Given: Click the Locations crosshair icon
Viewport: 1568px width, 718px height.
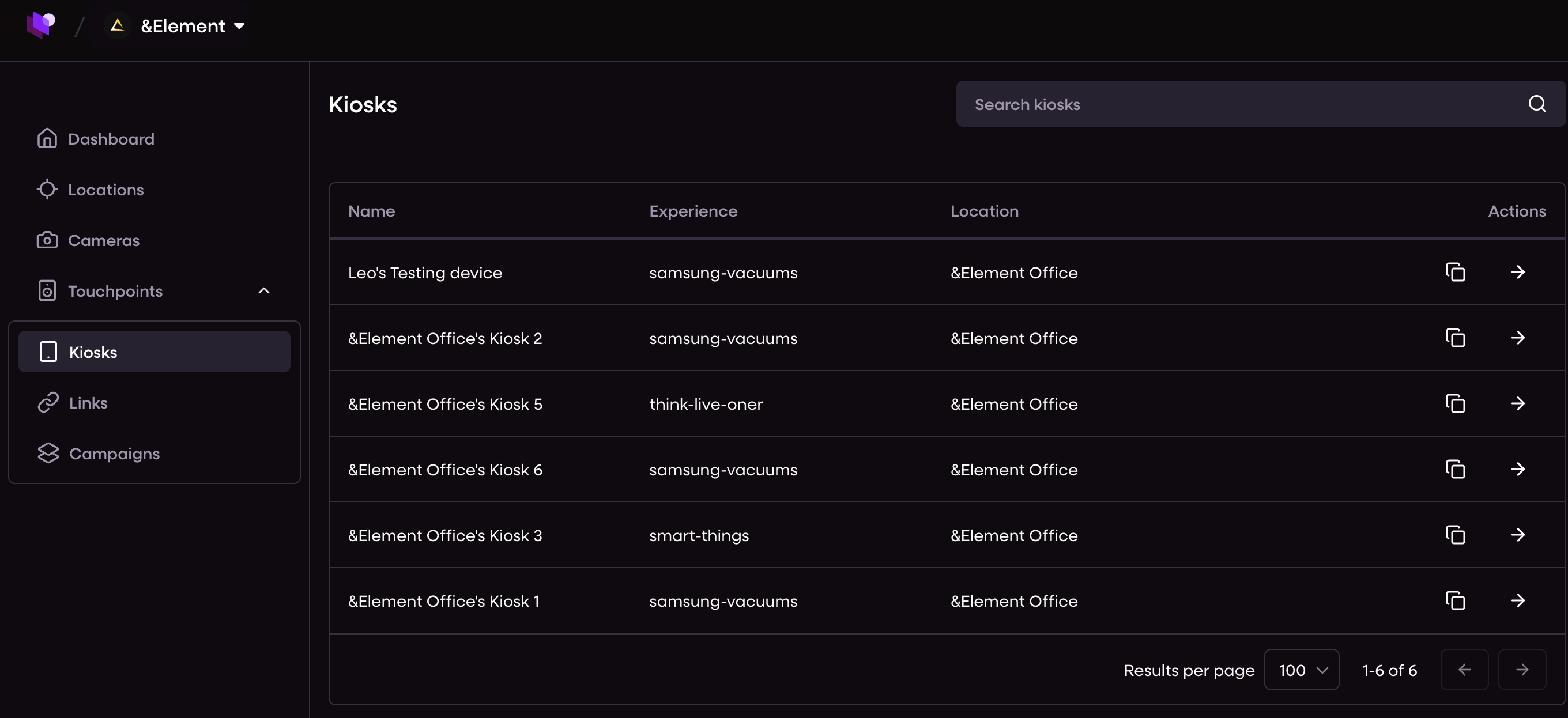Looking at the screenshot, I should coord(47,189).
